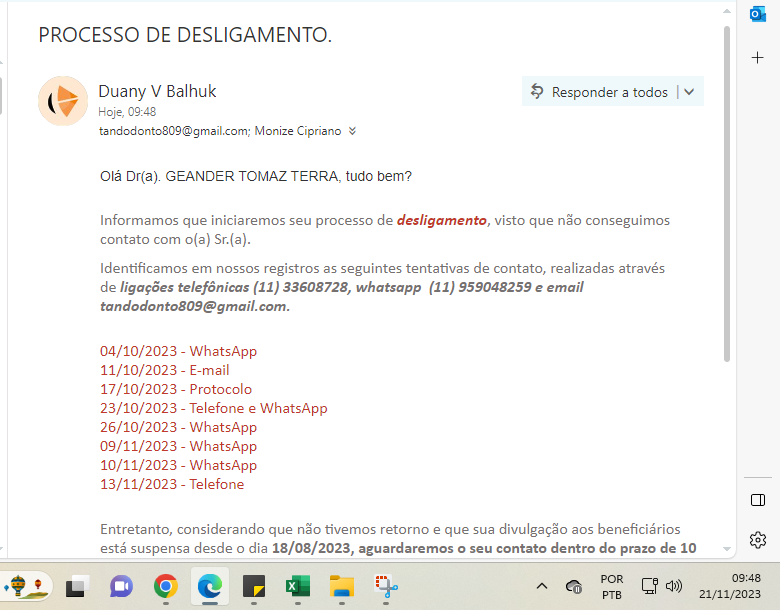Image resolution: width=780 pixels, height=610 pixels.
Task: Open the Teams chat taskbar icon
Action: (121, 587)
